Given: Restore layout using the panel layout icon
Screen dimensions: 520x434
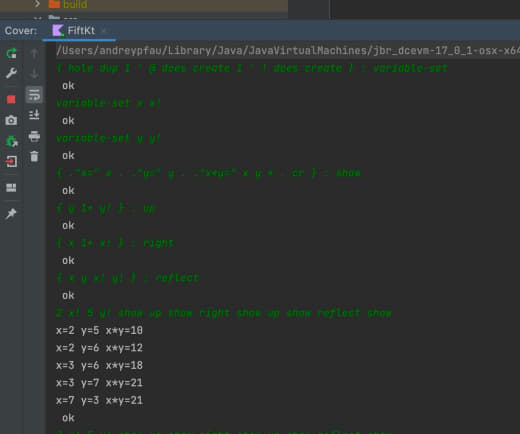Looking at the screenshot, I should [x=11, y=188].
